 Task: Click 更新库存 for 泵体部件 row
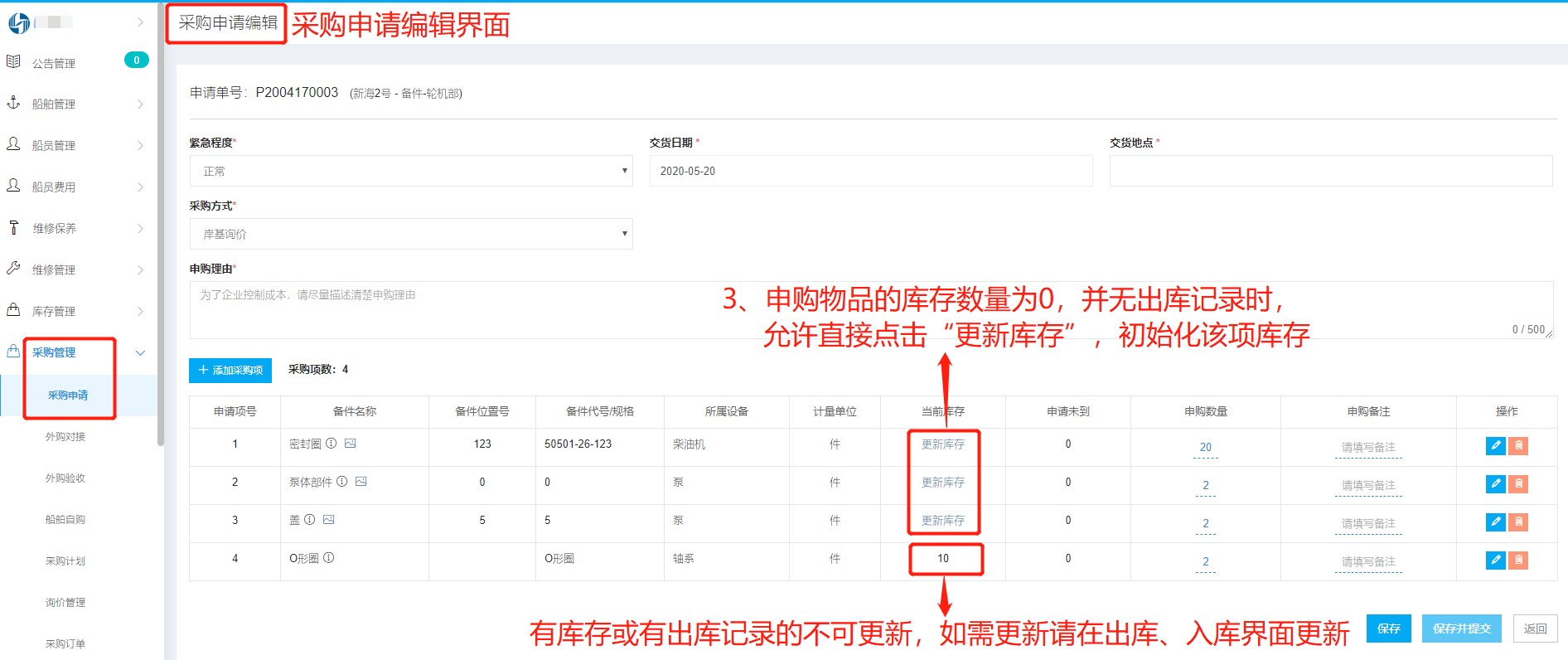[x=943, y=483]
